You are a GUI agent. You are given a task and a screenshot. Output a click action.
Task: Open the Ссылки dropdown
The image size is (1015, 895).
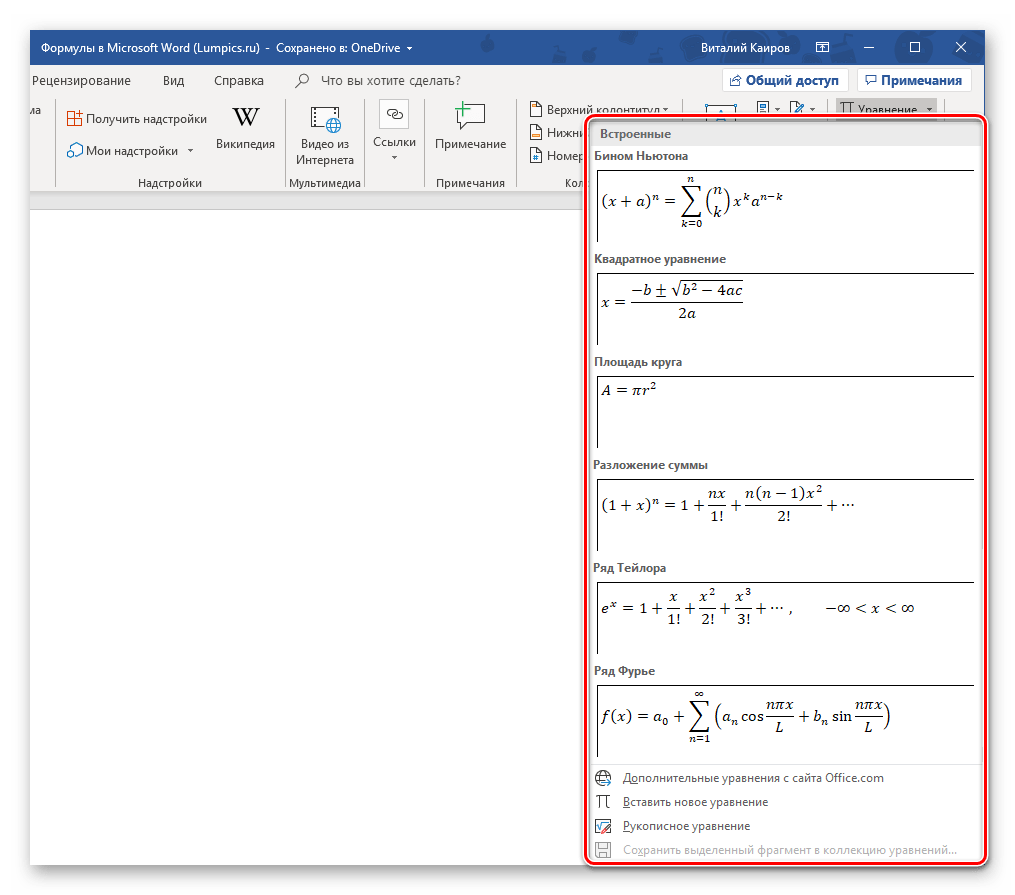(x=394, y=157)
